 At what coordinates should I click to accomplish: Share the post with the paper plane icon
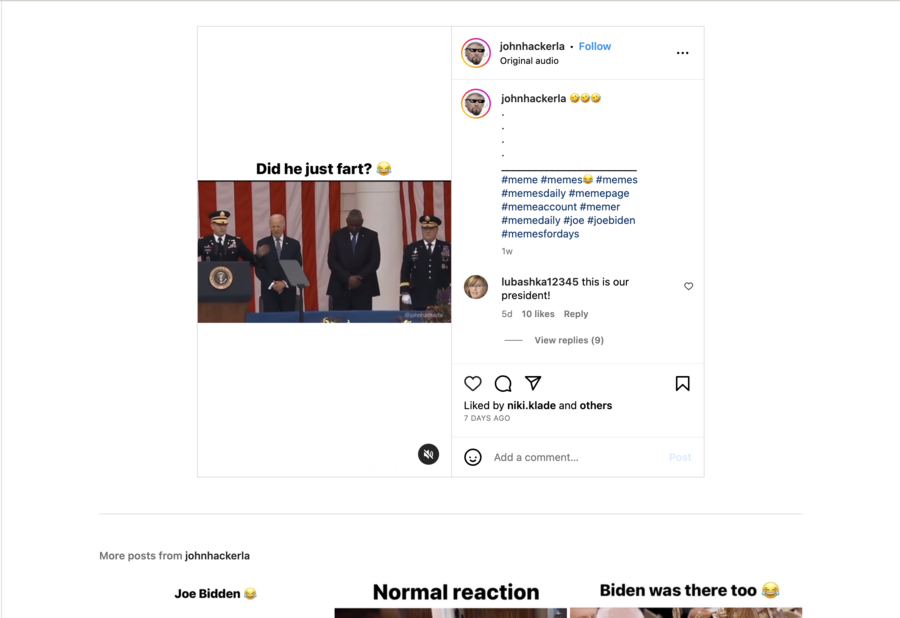tap(533, 383)
